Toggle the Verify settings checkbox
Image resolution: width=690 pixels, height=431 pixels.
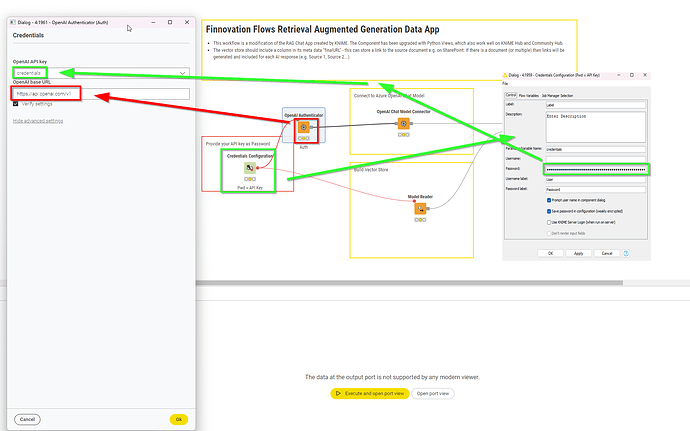click(x=15, y=104)
